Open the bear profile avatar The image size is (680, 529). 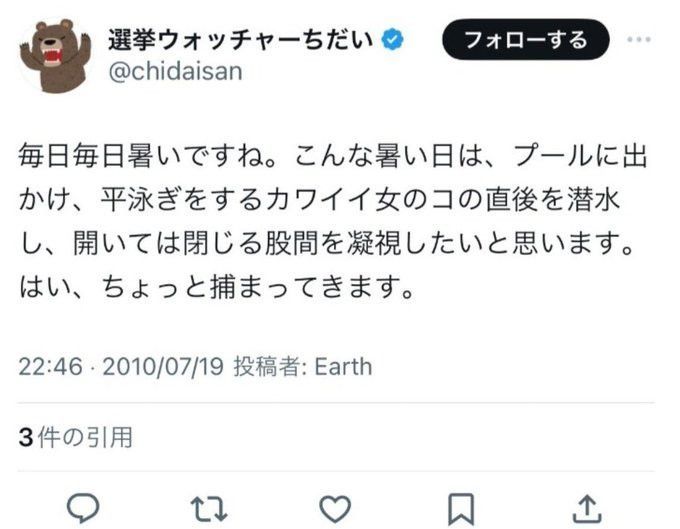click(53, 54)
